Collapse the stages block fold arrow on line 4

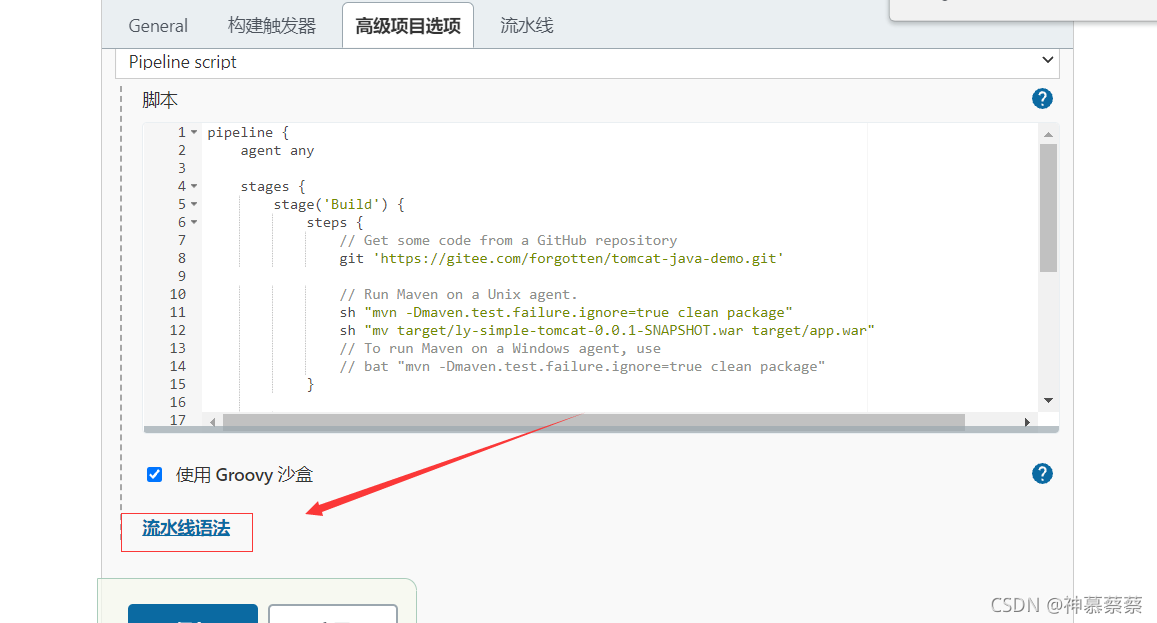coord(194,187)
